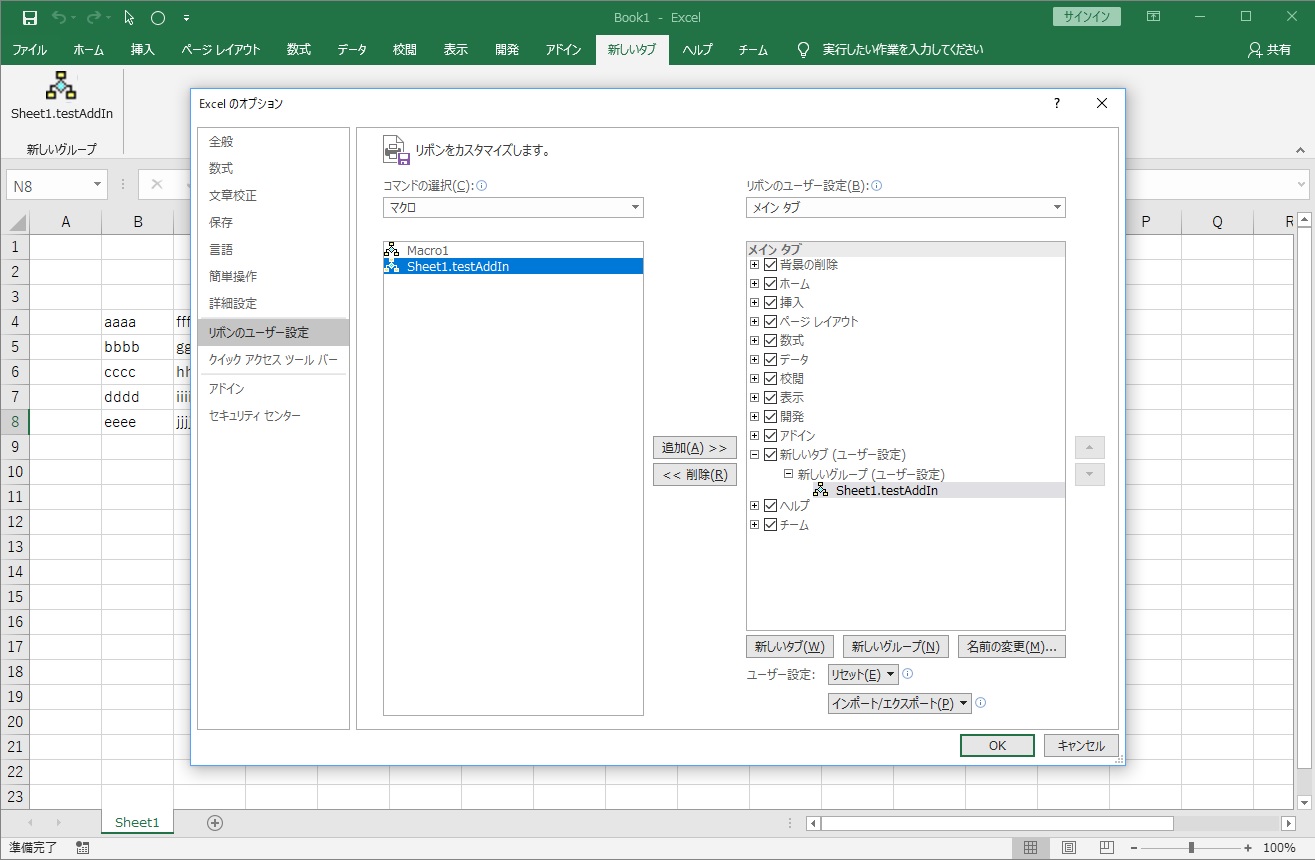1315x860 pixels.
Task: Click info icon next to インポート/エクスポート
Action: [x=981, y=703]
